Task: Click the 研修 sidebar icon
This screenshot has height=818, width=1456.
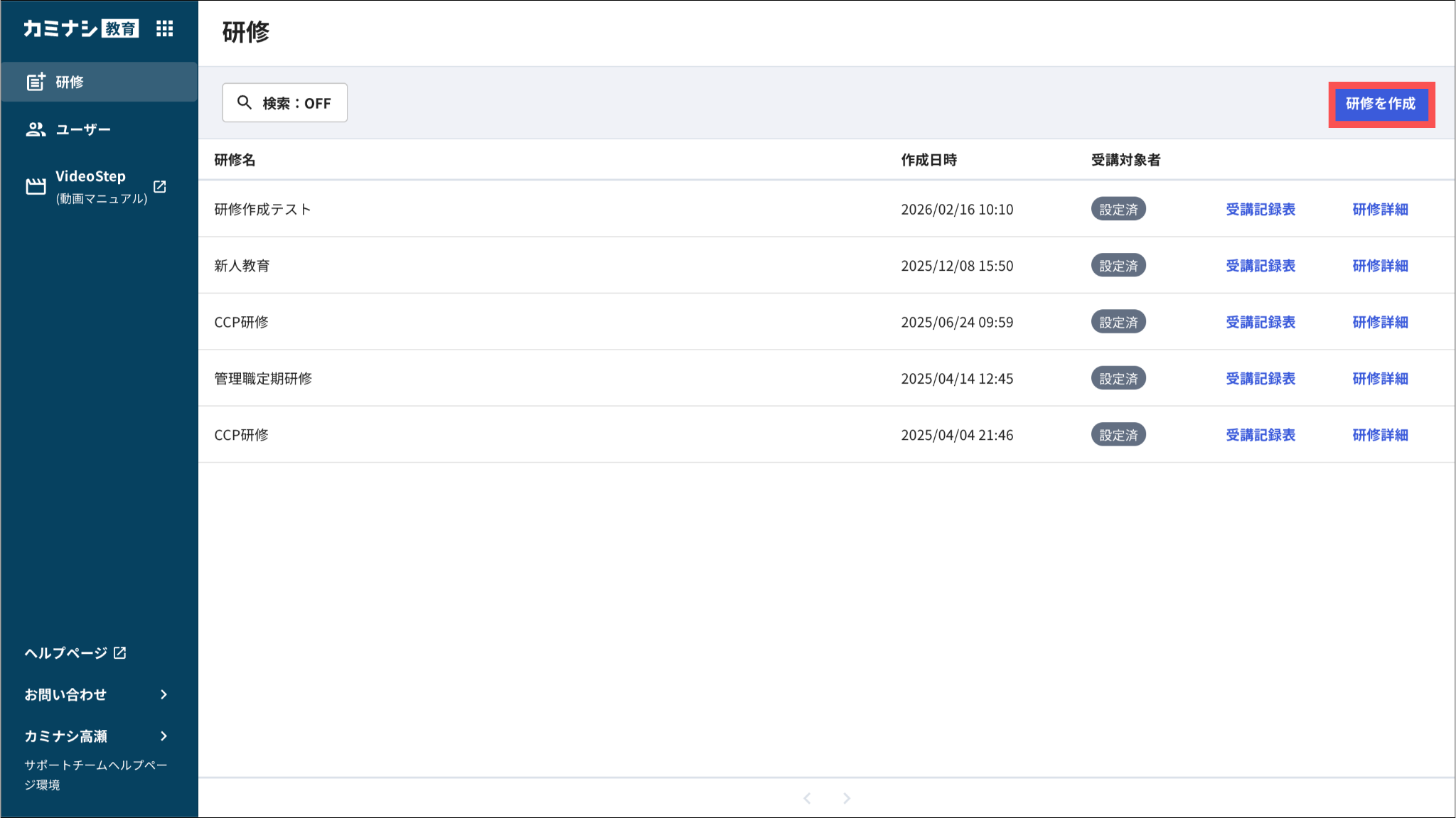Action: [x=36, y=82]
